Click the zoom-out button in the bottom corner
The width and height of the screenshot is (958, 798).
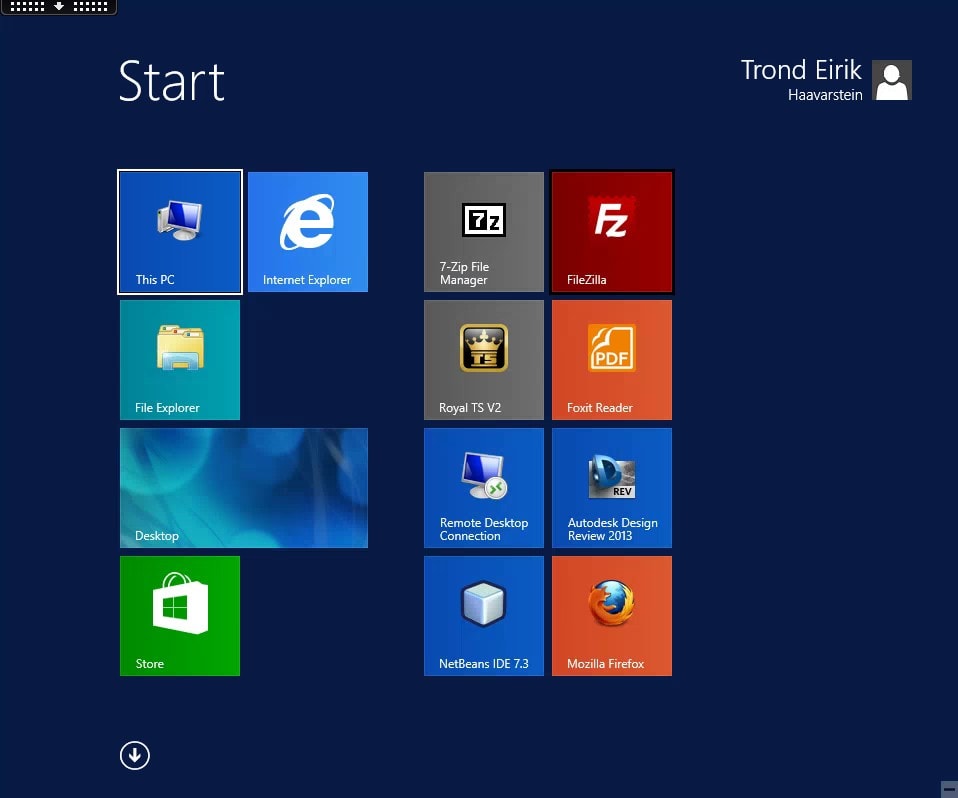[x=949, y=789]
